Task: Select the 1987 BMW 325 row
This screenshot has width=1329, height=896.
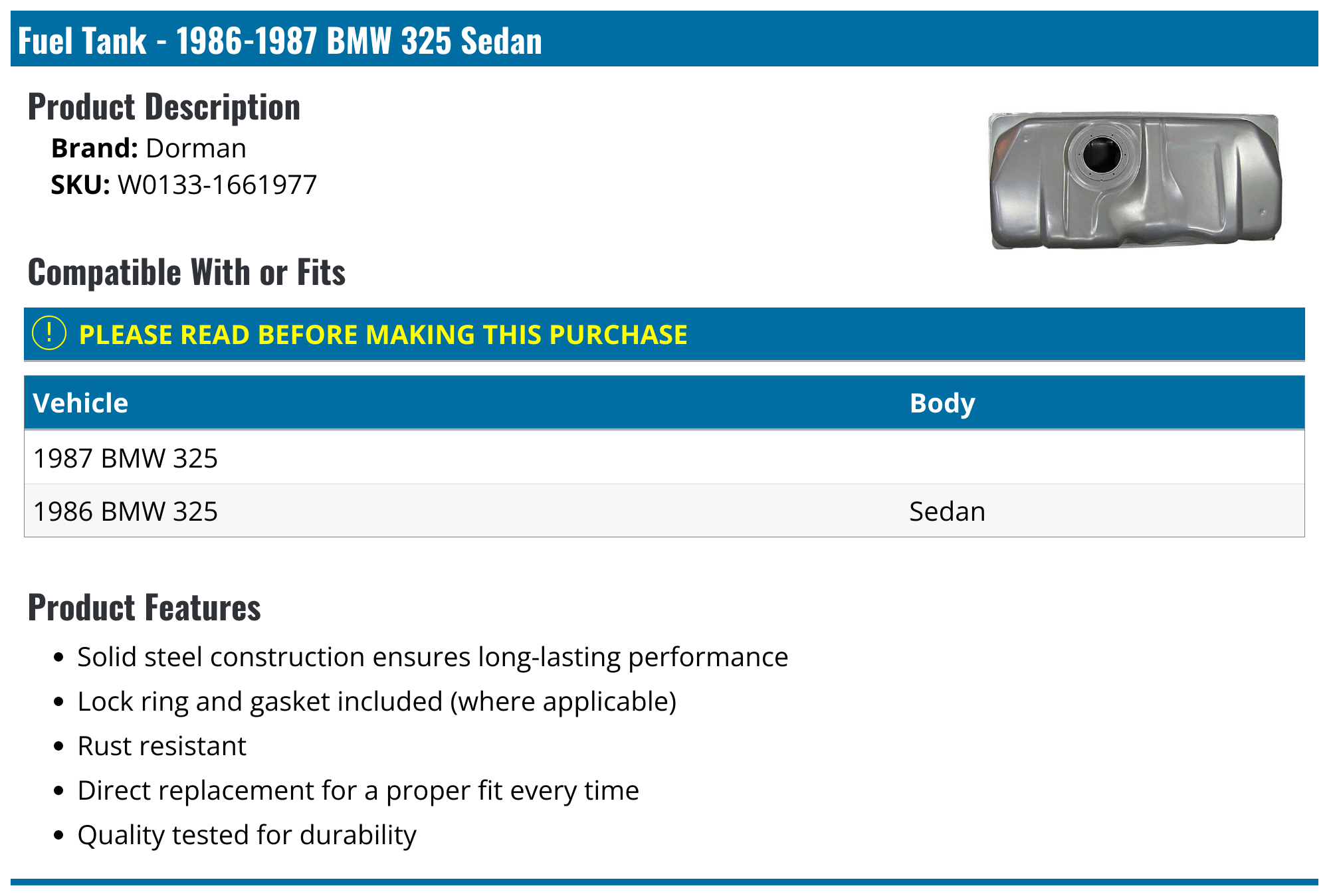Action: (x=126, y=458)
